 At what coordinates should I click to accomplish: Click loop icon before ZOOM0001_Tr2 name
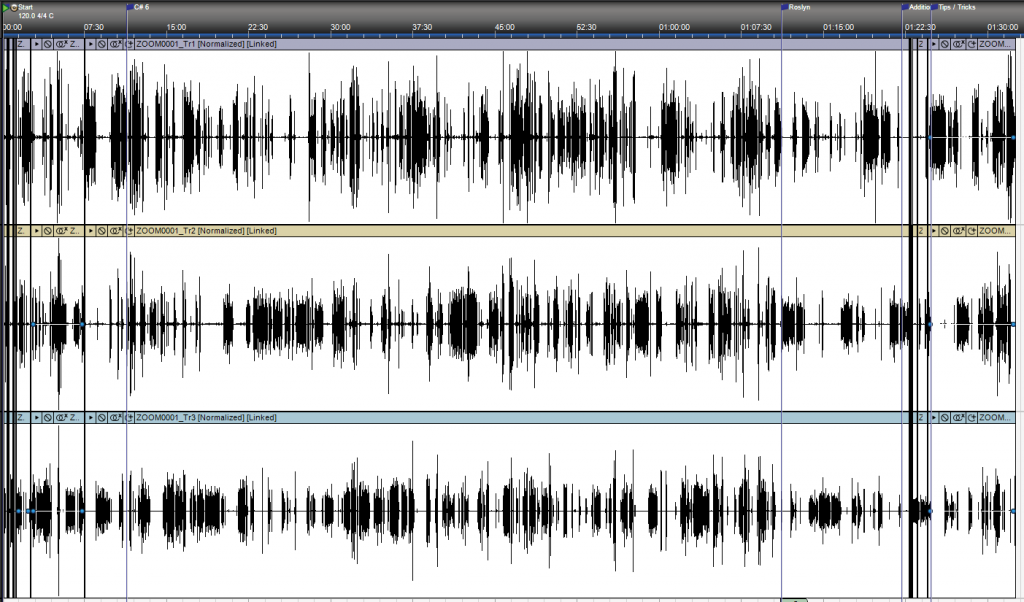pyautogui.click(x=129, y=230)
